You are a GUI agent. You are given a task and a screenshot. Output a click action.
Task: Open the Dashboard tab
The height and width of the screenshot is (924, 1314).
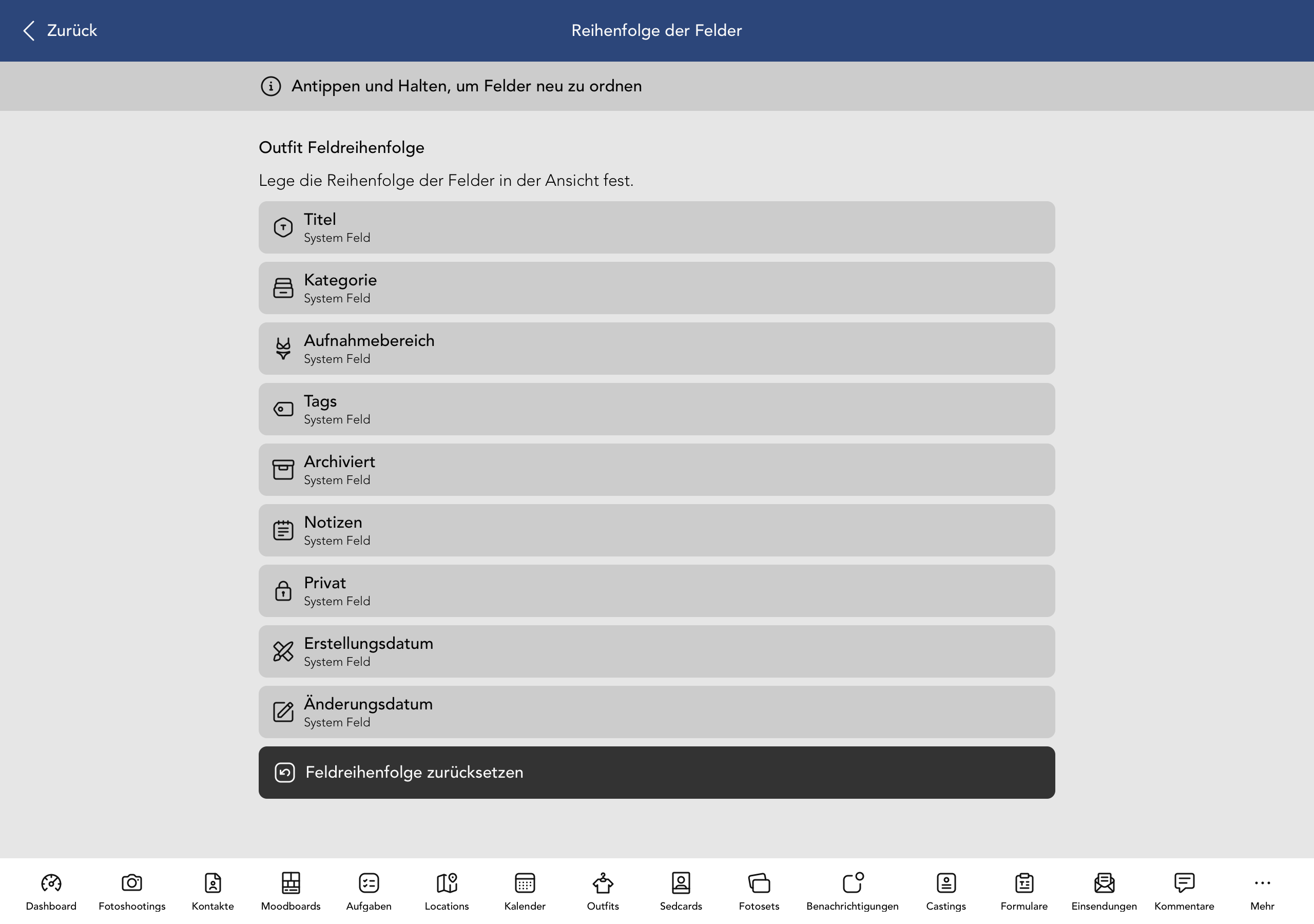click(51, 892)
